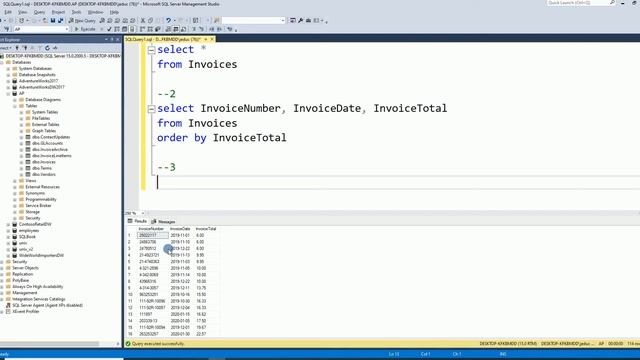Expand the dbo.Invoices table node

(21, 162)
